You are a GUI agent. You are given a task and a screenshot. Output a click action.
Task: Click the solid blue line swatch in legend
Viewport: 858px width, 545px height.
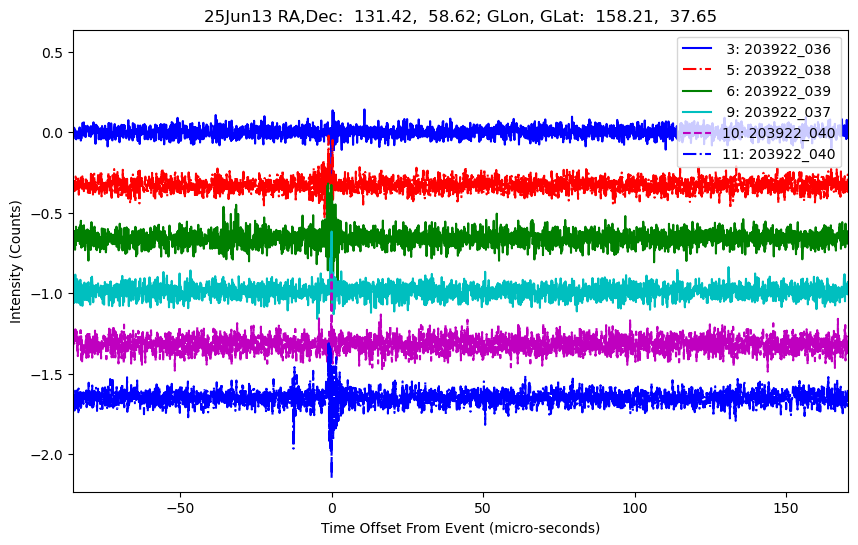click(x=697, y=49)
